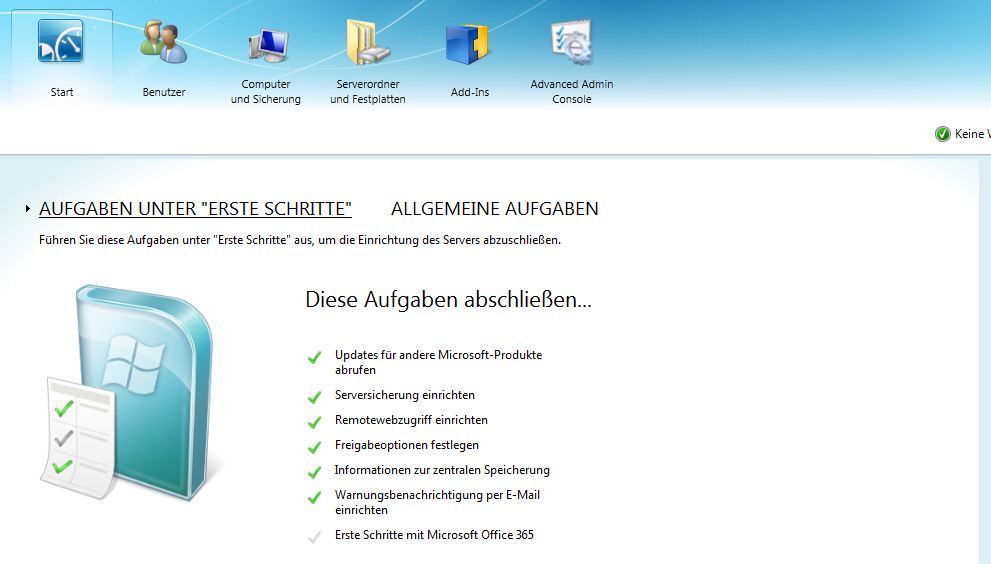
Task: Click green checkmark beside Freigabeoptionen festlegen
Action: click(314, 447)
